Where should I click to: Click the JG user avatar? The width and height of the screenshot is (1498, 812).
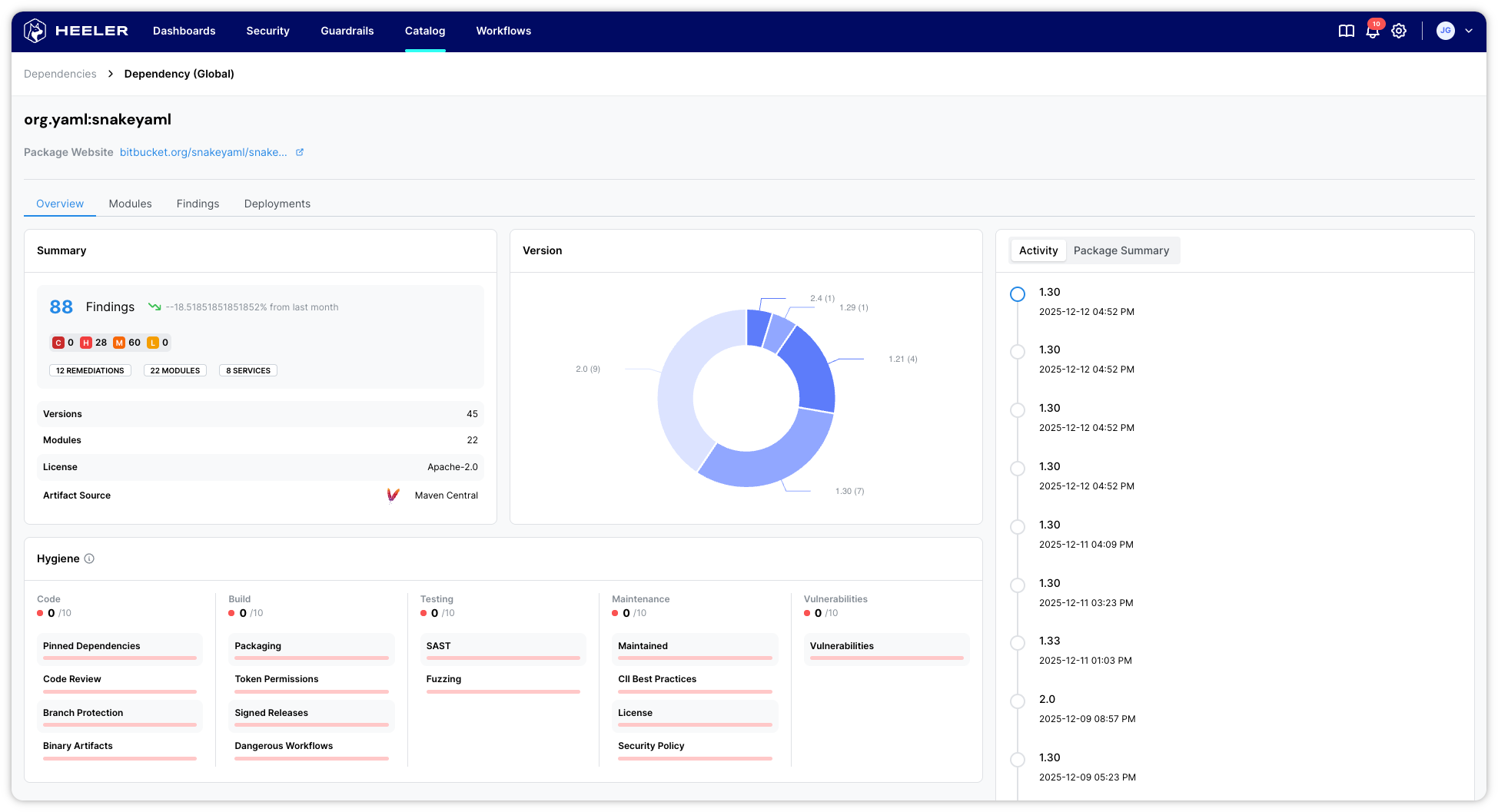1445,31
